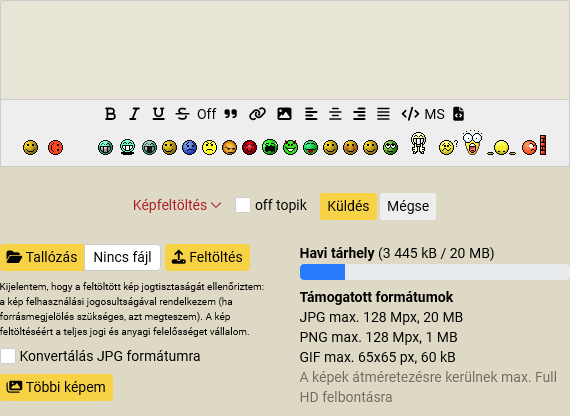Image resolution: width=570 pixels, height=416 pixels.
Task: Click the 'PNG max. 128 Mpx, 1 MB' line
Action: coord(378,337)
